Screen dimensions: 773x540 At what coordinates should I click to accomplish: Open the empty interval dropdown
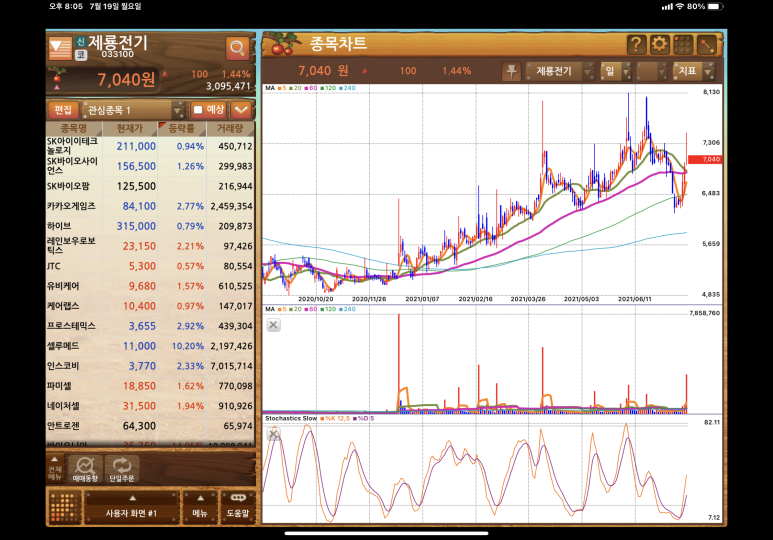tap(651, 72)
